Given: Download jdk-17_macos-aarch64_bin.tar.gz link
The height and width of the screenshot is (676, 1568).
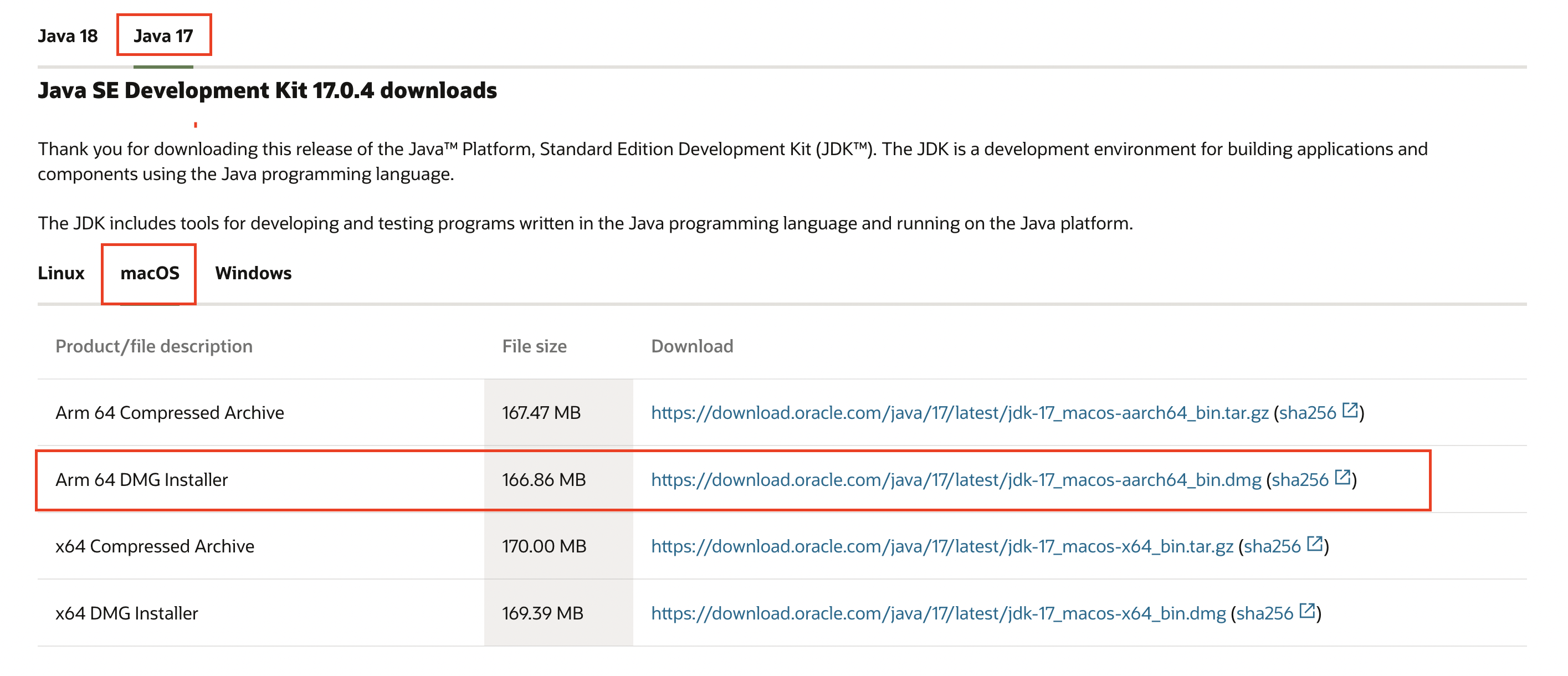Looking at the screenshot, I should pyautogui.click(x=959, y=413).
